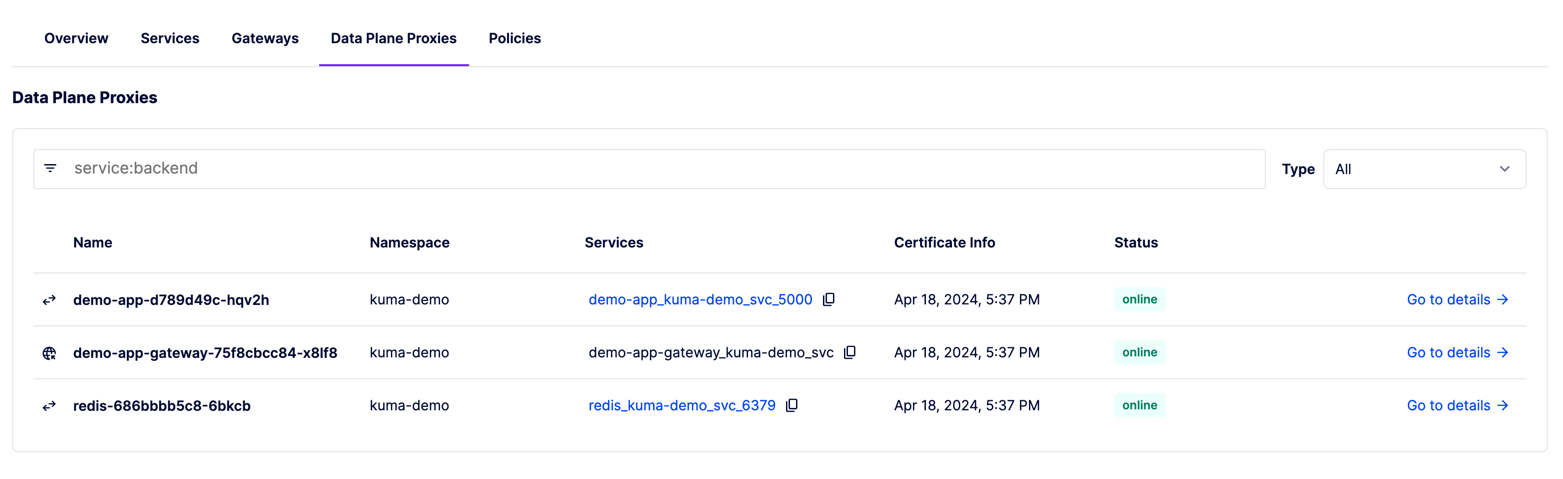Copy redis_kuma-demo_svc_6379 service name
The width and height of the screenshot is (1563, 479).
click(x=791, y=406)
